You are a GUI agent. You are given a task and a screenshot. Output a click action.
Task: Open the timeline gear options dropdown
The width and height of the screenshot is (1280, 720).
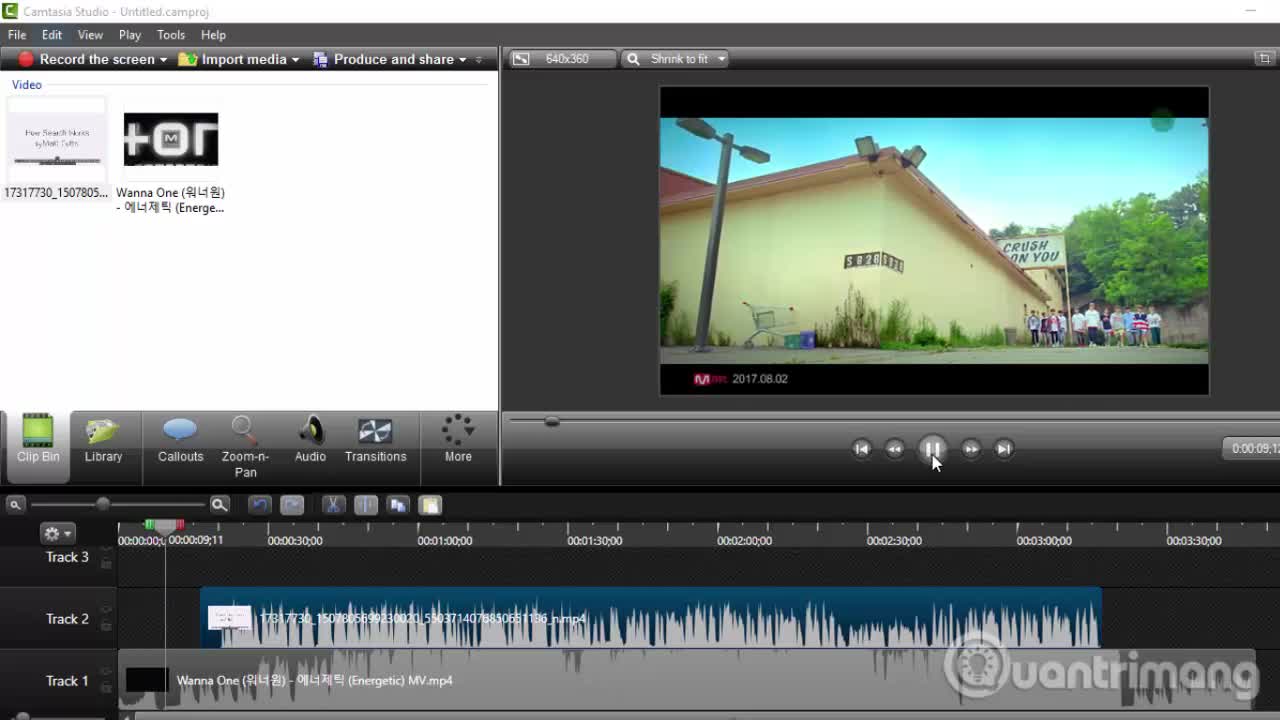point(57,534)
